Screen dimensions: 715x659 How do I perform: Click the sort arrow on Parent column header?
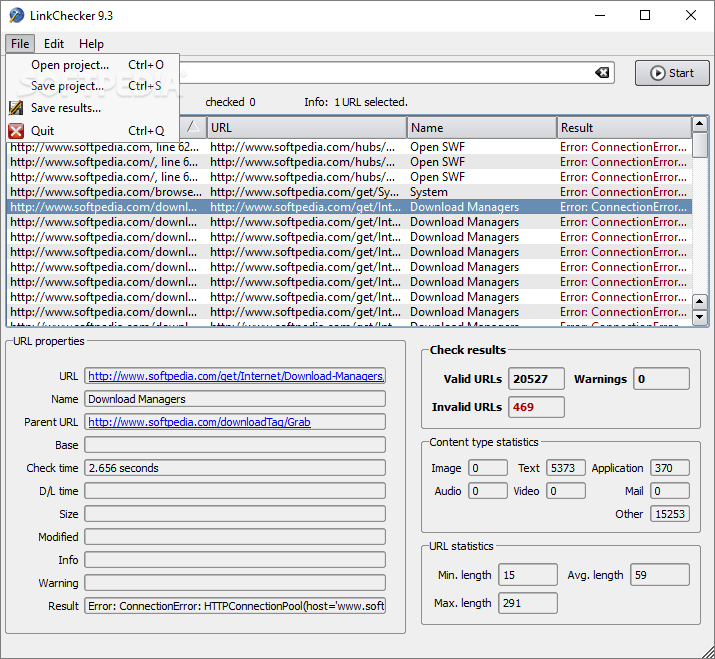click(193, 126)
